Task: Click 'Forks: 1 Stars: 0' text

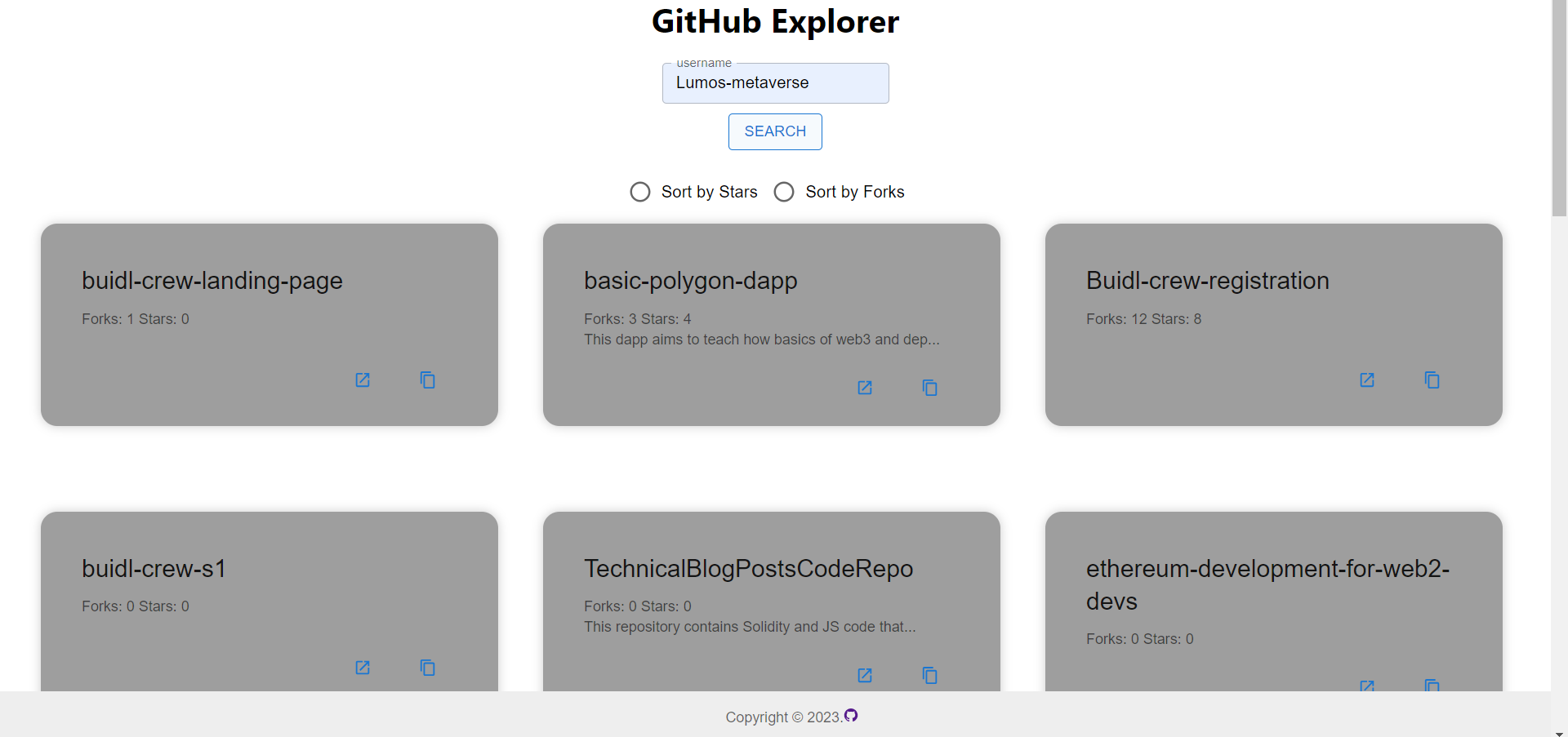Action: coord(136,319)
